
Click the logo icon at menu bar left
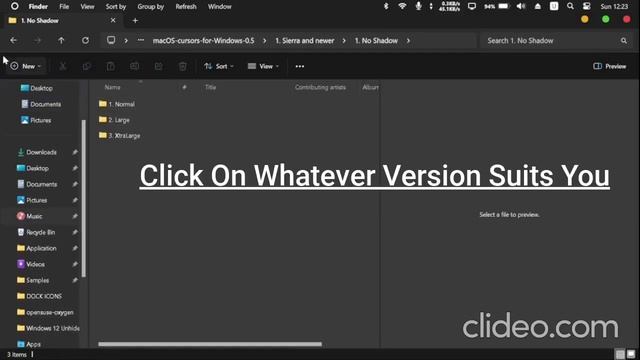tap(14, 6)
